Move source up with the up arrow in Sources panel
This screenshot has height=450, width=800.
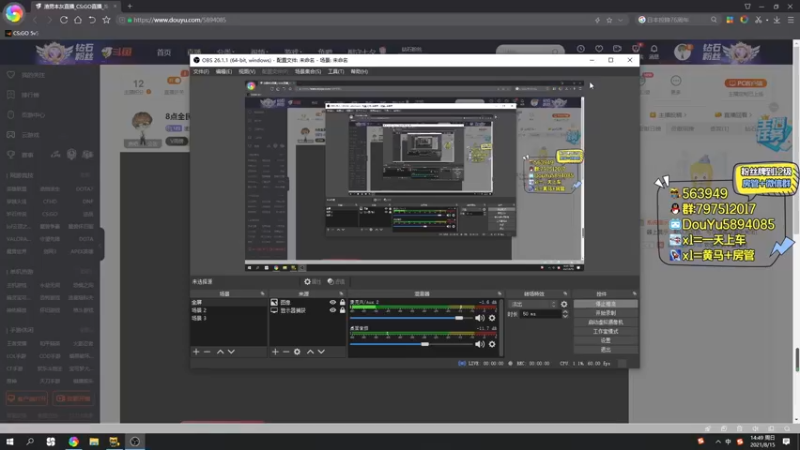click(310, 352)
